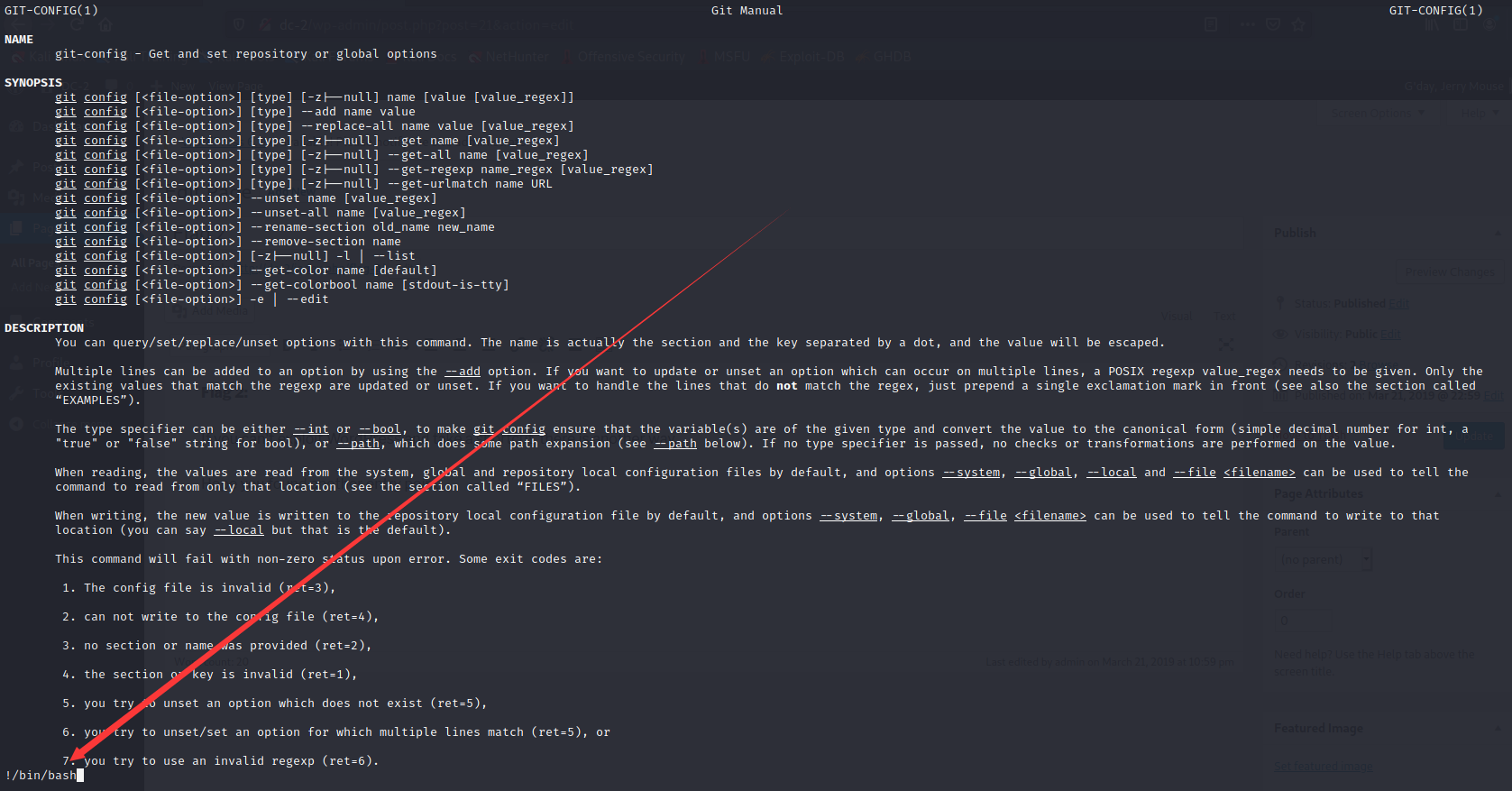Click the DESCRIPTION section heading

[44, 328]
